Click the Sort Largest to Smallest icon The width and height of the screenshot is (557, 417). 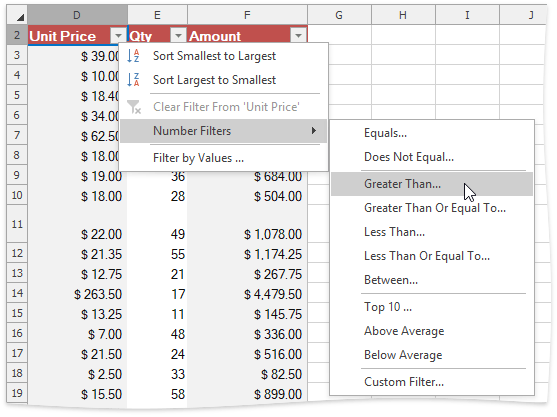[133, 80]
